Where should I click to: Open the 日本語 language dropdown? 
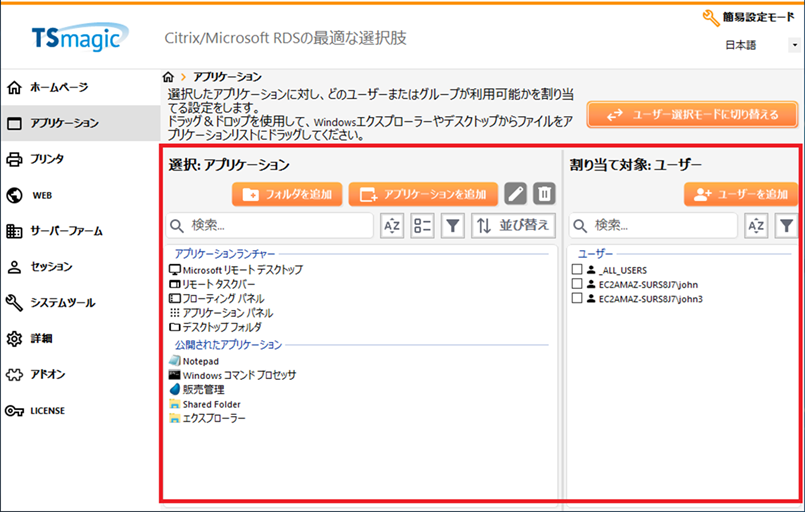click(x=761, y=46)
